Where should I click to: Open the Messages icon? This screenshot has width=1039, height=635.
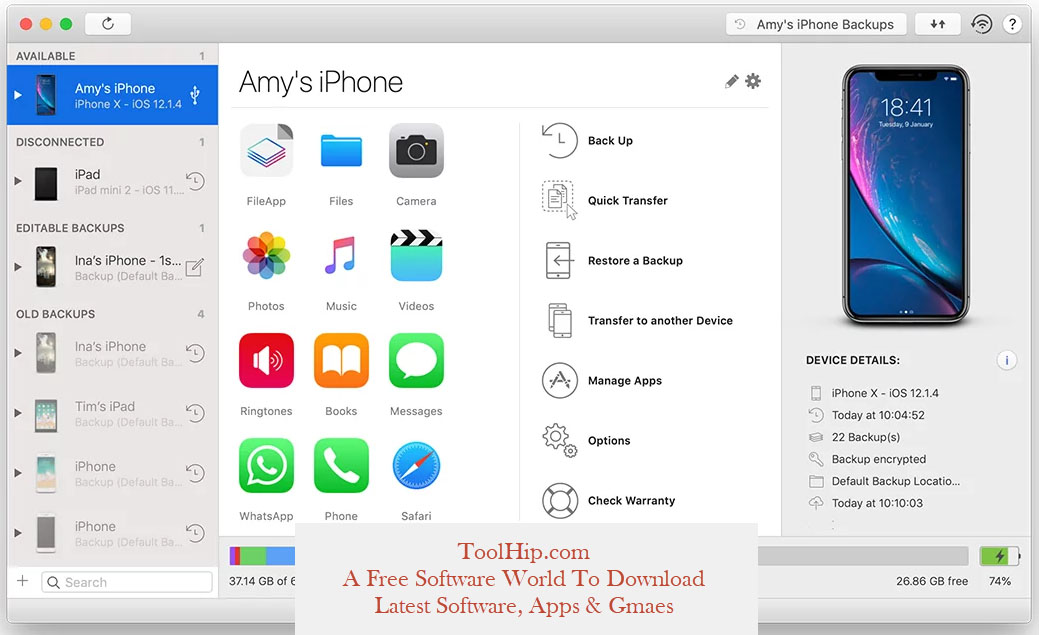click(x=416, y=360)
